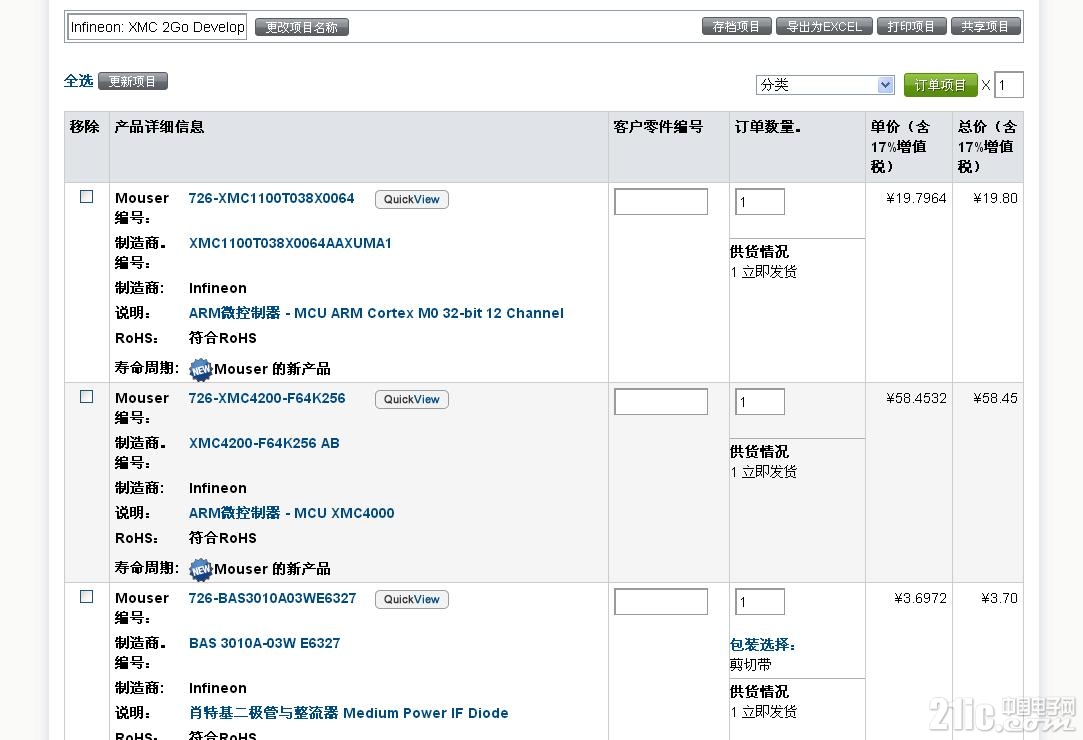
Task: Focus the project name field Infineon: XMC 2Go
Action: pyautogui.click(x=157, y=27)
